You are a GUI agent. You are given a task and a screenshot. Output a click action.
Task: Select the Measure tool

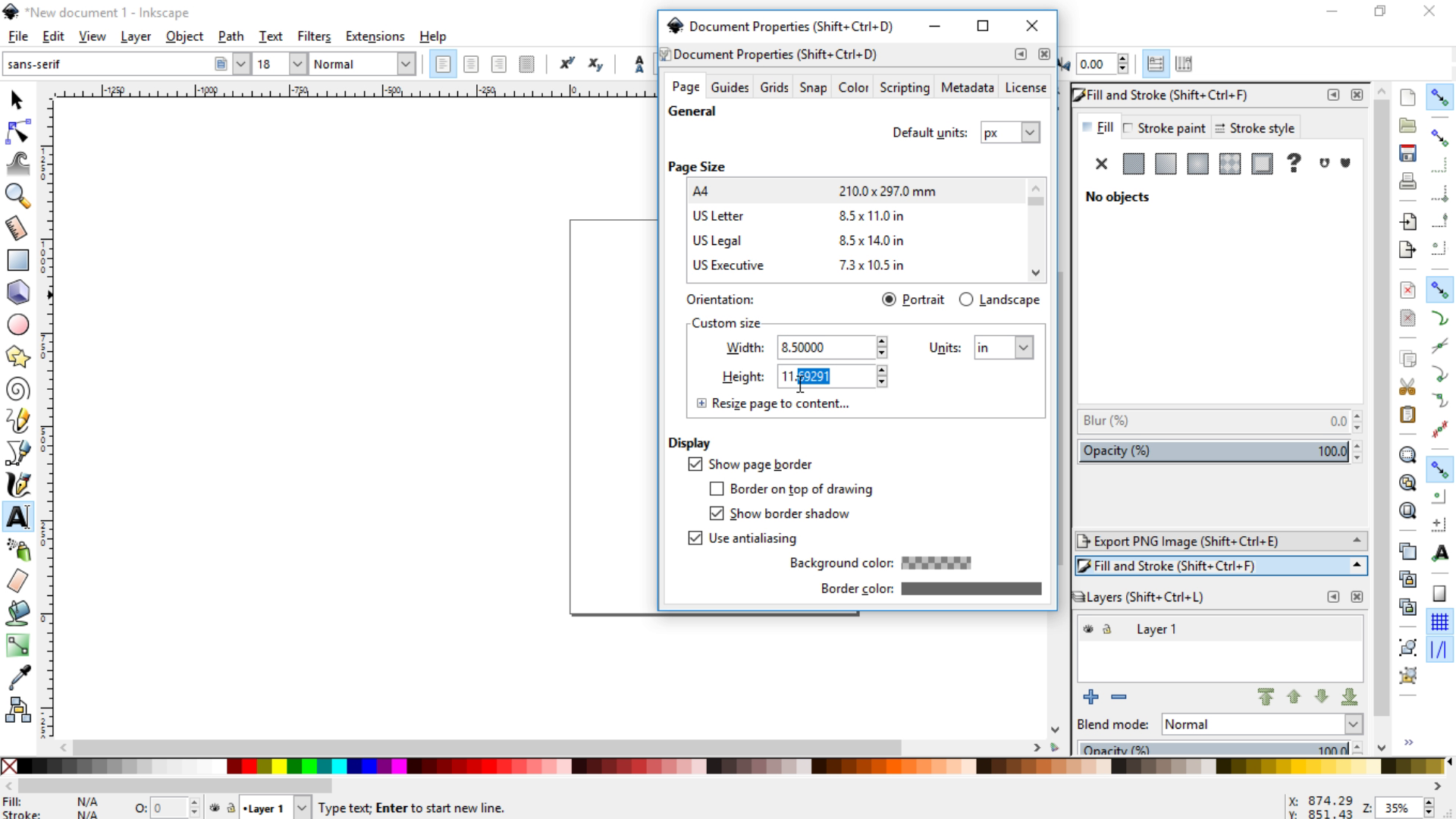pos(17,227)
